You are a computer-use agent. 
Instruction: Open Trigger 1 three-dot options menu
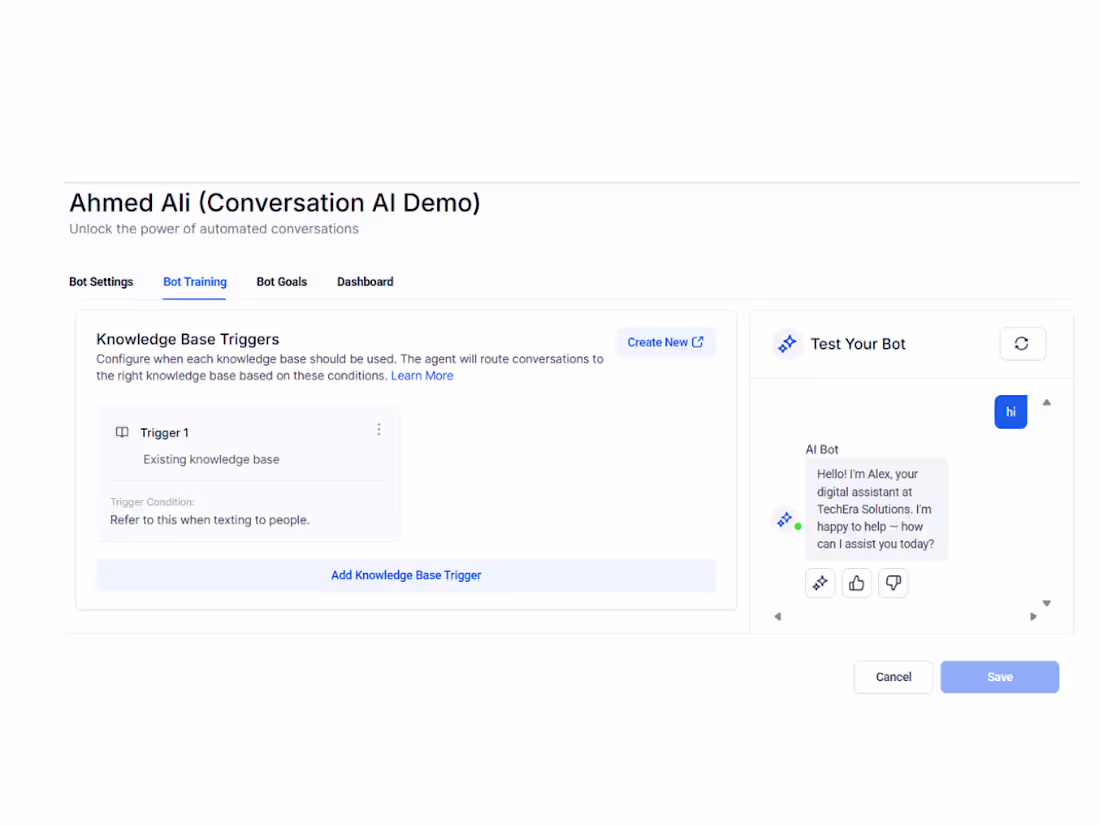[379, 429]
